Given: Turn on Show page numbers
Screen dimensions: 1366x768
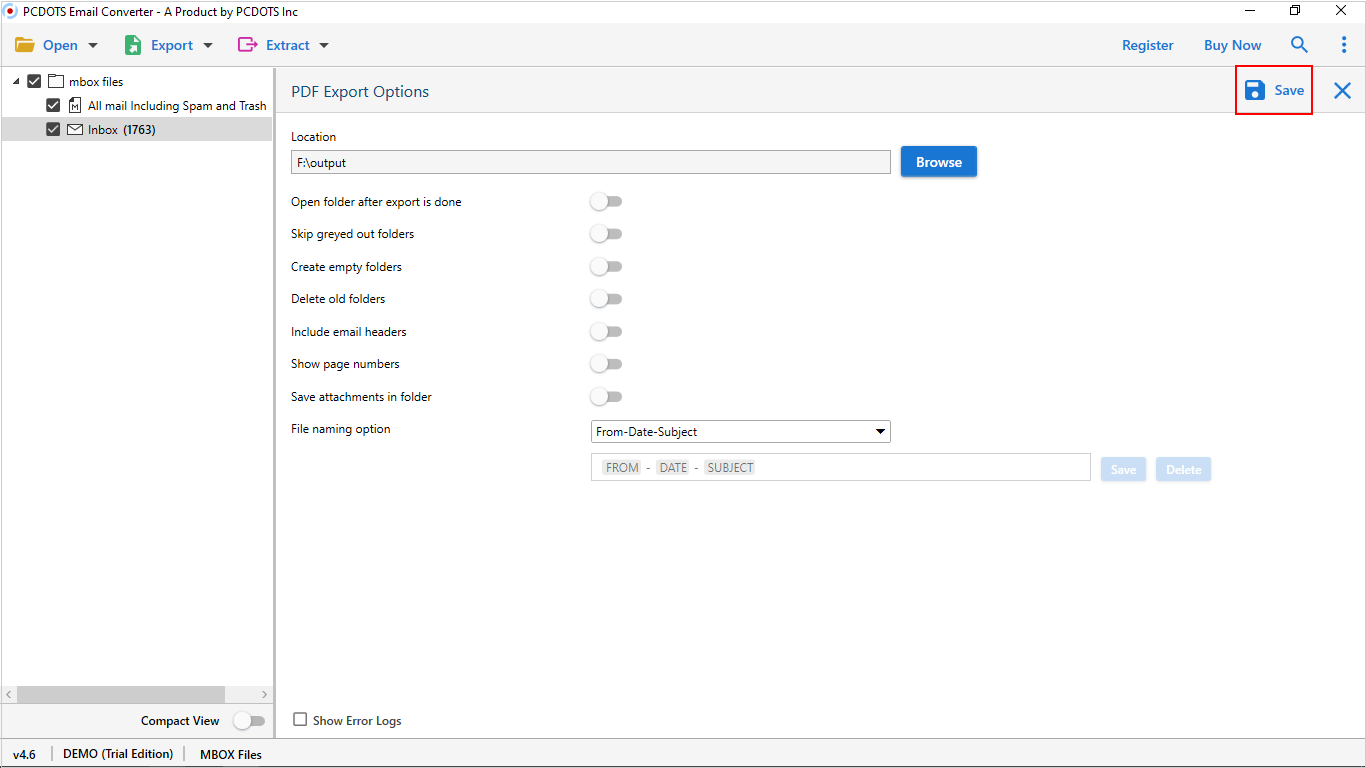Looking at the screenshot, I should point(606,364).
